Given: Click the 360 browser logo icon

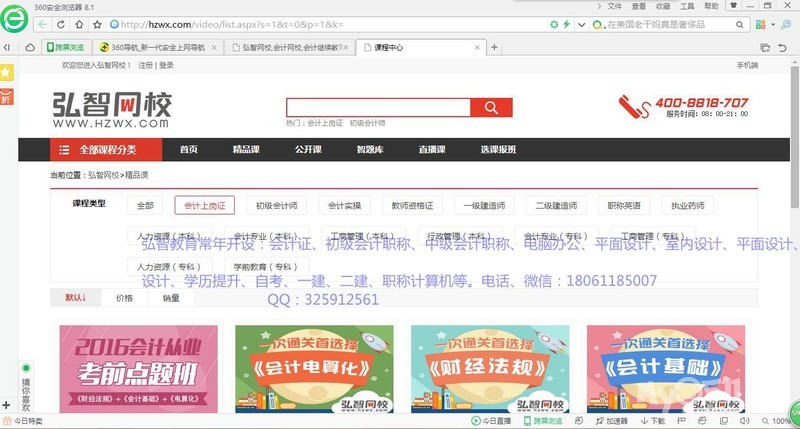Looking at the screenshot, I should [14, 19].
